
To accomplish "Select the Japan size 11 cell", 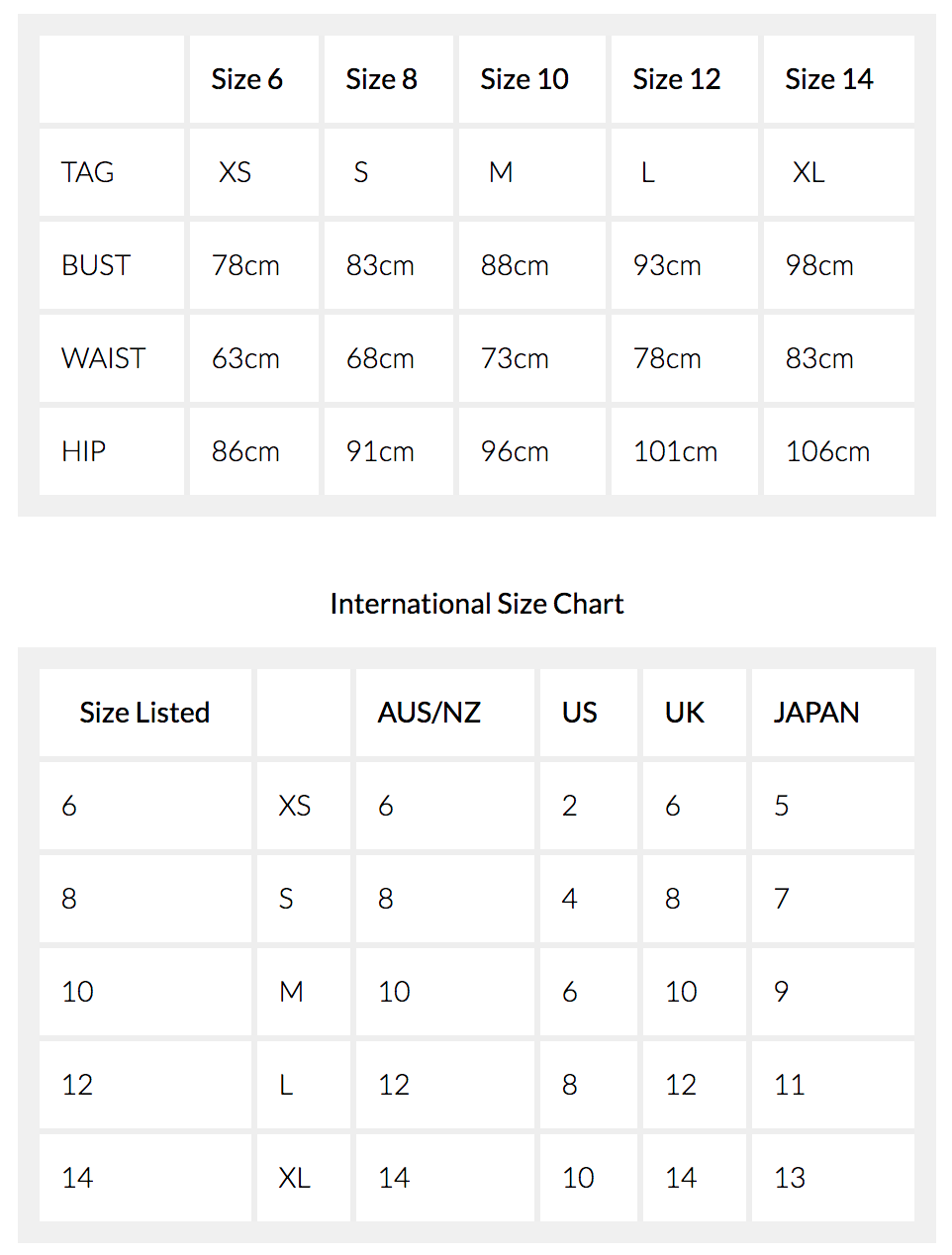I will click(x=790, y=1085).
